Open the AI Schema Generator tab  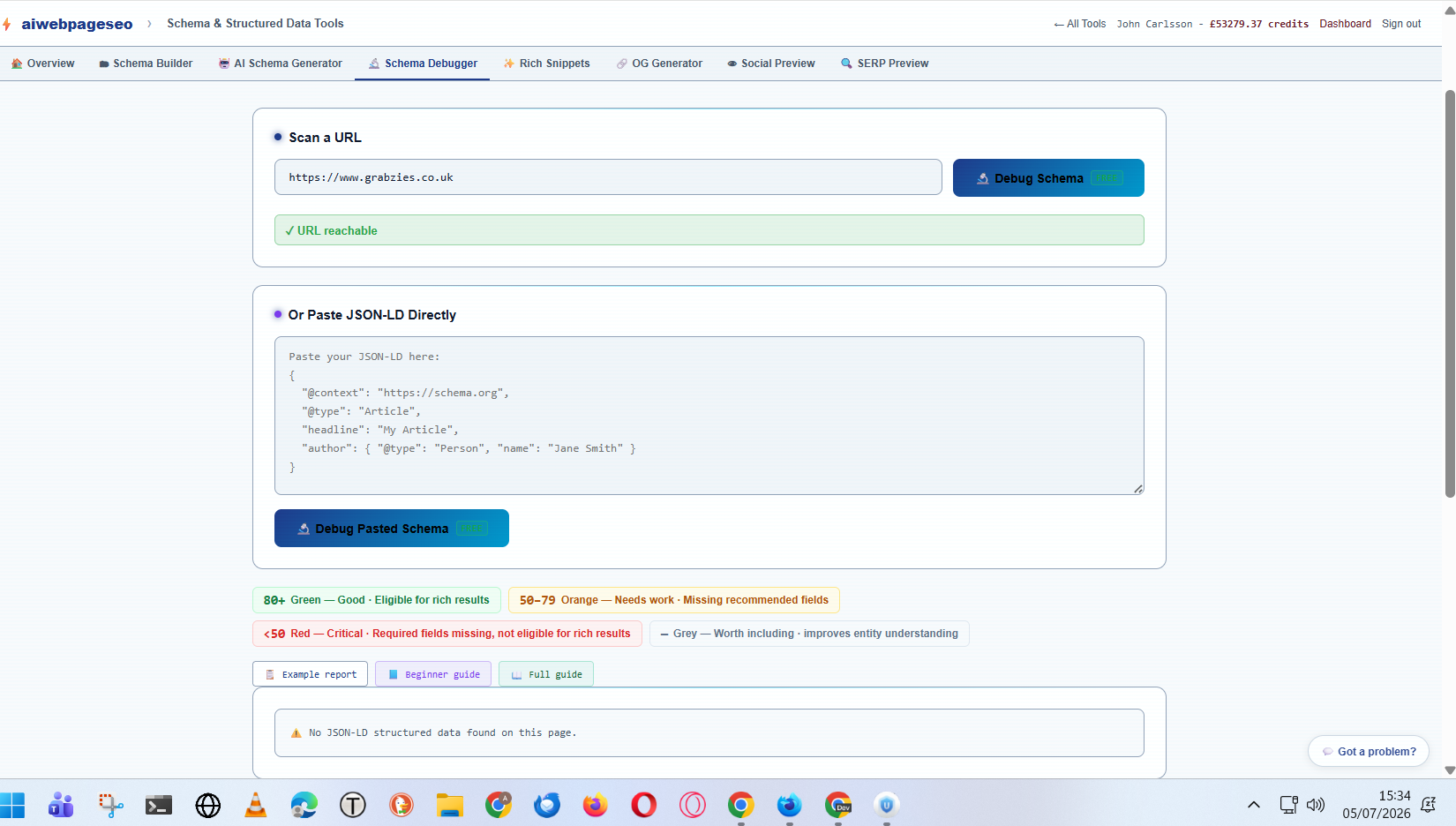pos(281,64)
